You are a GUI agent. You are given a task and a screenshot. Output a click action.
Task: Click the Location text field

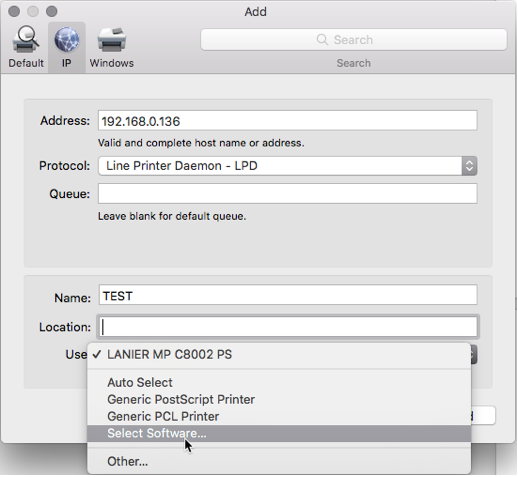pos(288,327)
